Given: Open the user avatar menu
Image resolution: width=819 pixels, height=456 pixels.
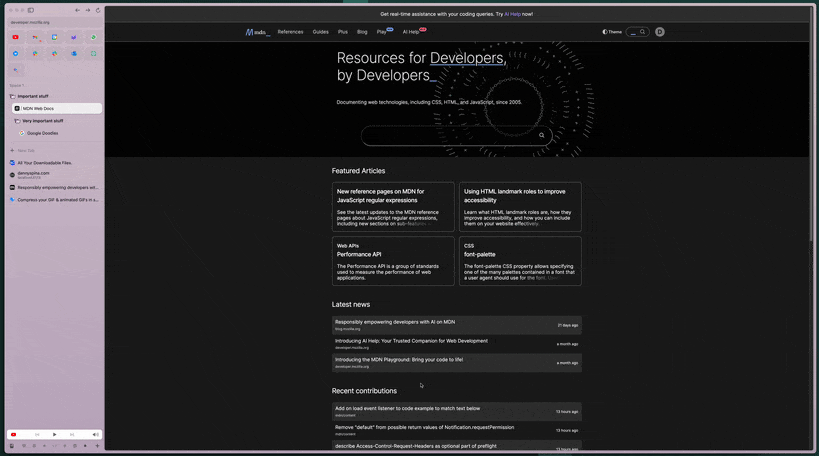Looking at the screenshot, I should point(660,32).
